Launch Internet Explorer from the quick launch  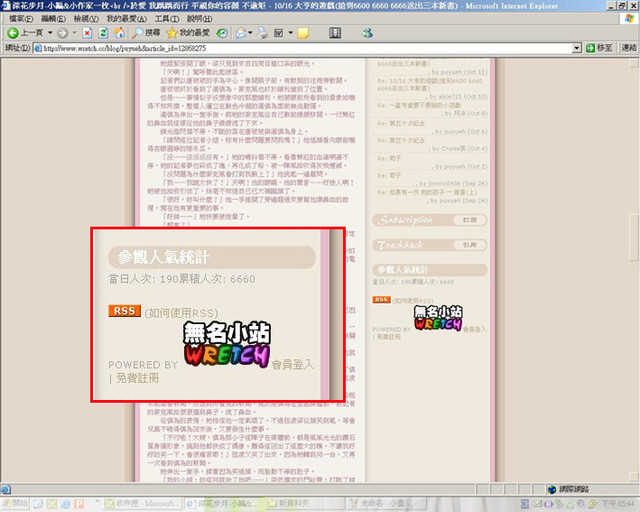click(65, 504)
